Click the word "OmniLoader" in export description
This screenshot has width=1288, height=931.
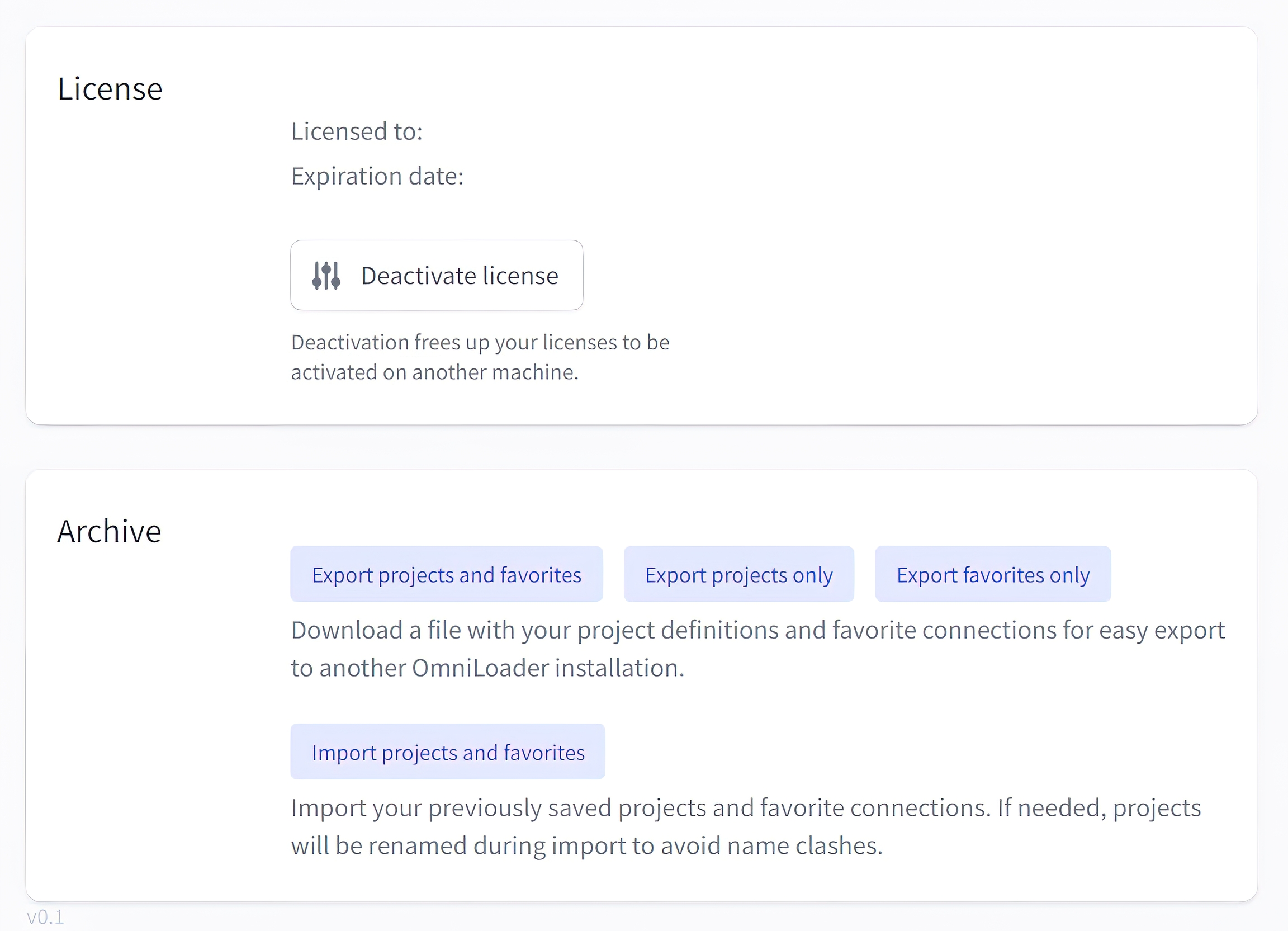(x=480, y=669)
